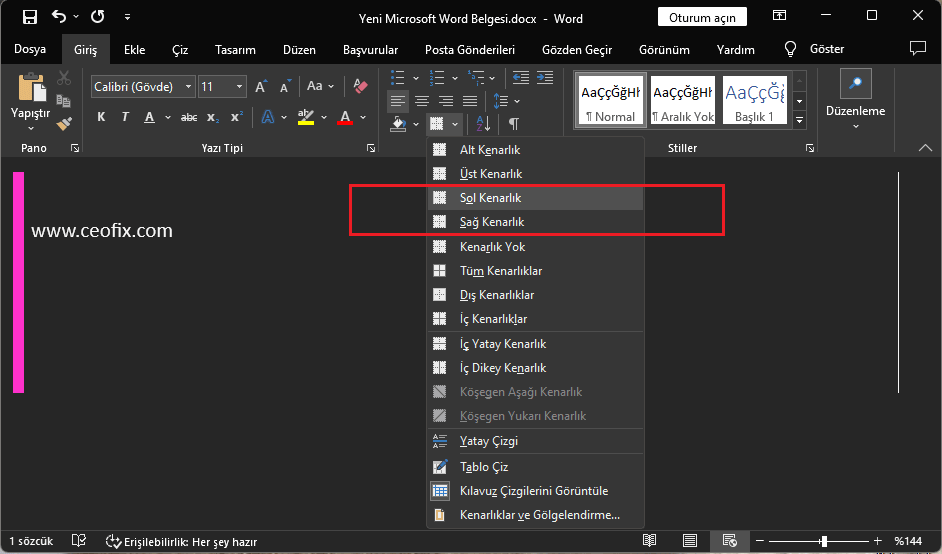Click the shading paint bucket icon

pyautogui.click(x=398, y=124)
